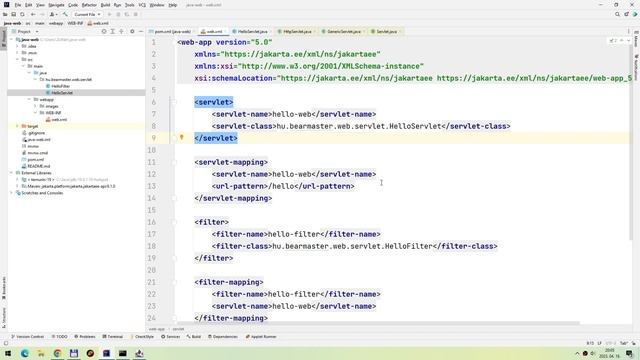The image size is (640, 360).
Task: Open the File menu
Action: (18, 5)
